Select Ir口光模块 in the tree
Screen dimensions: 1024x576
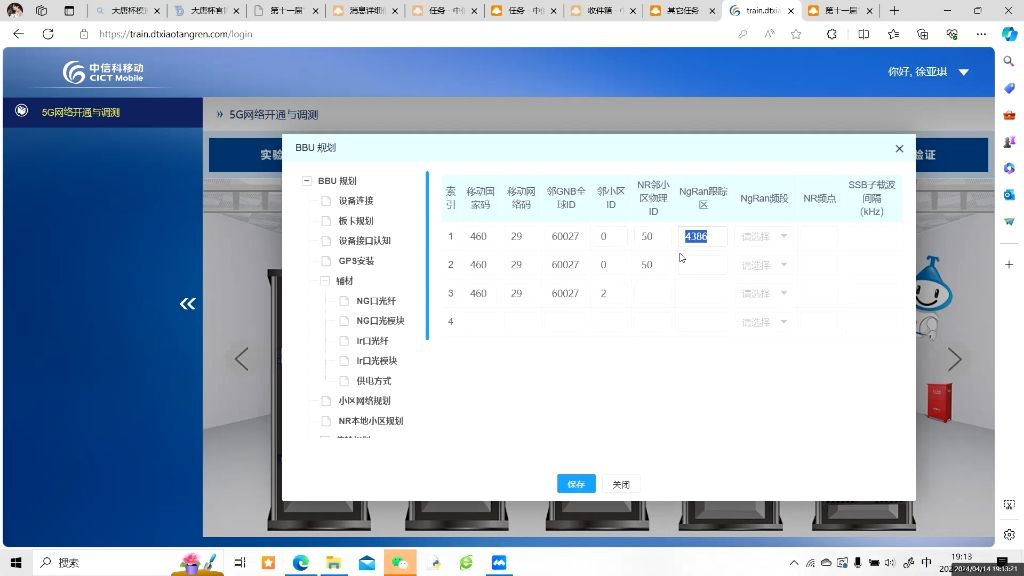click(376, 360)
